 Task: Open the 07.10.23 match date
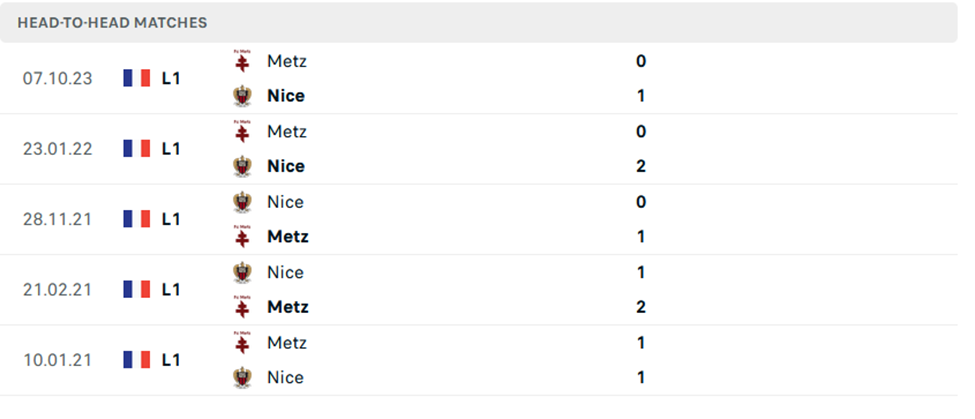[57, 78]
